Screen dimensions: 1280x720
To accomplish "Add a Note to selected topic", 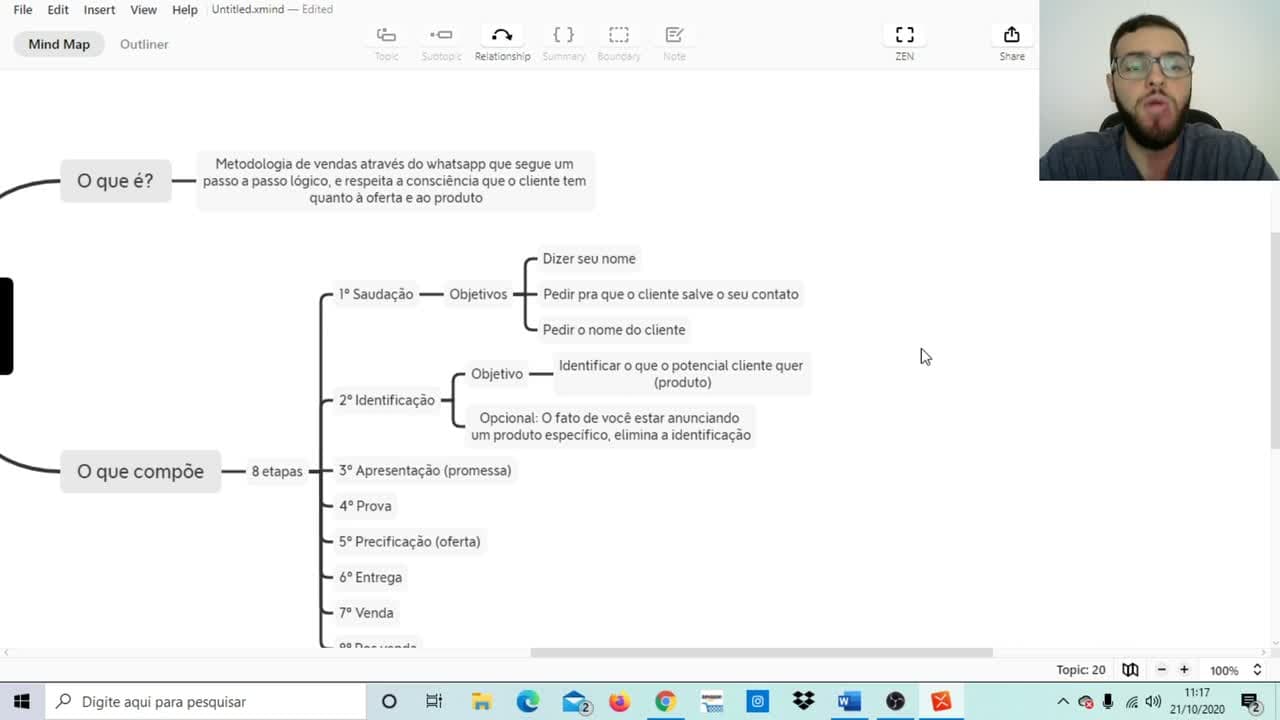I will (x=674, y=43).
